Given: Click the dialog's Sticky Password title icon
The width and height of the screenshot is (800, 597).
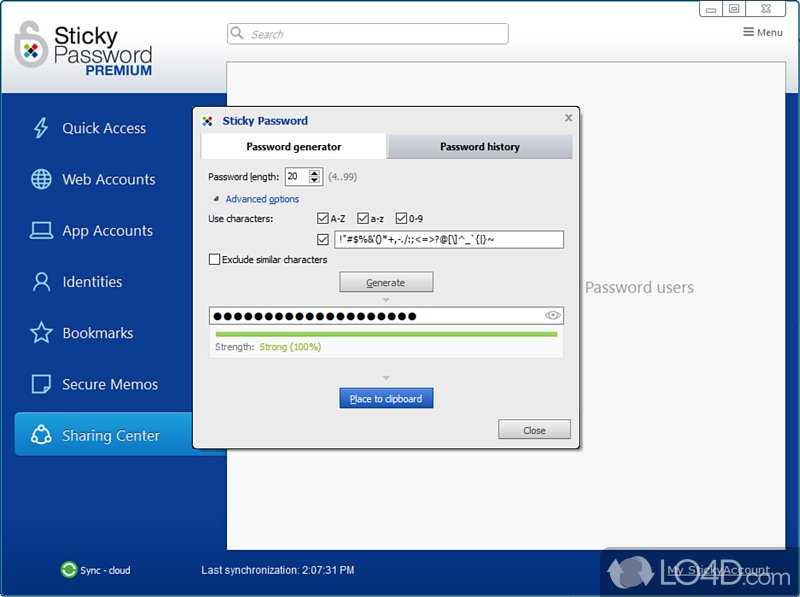Looking at the screenshot, I should point(207,121).
